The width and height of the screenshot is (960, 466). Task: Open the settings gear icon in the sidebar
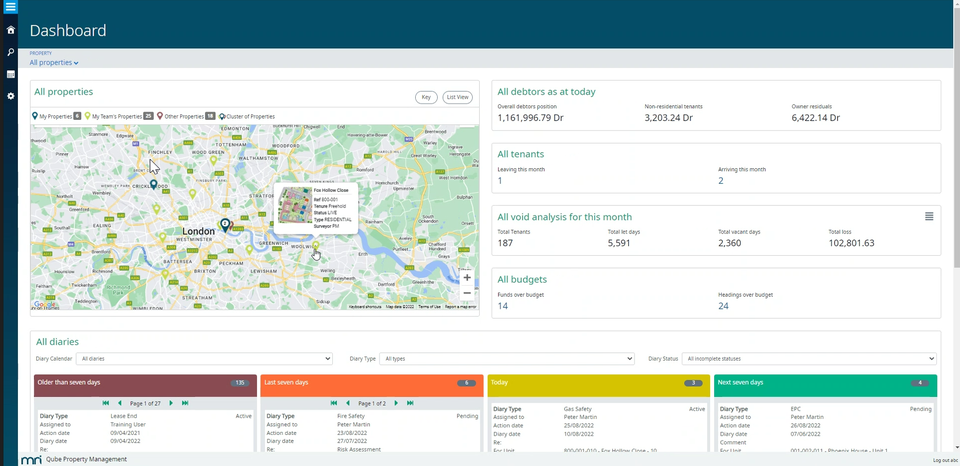point(10,96)
